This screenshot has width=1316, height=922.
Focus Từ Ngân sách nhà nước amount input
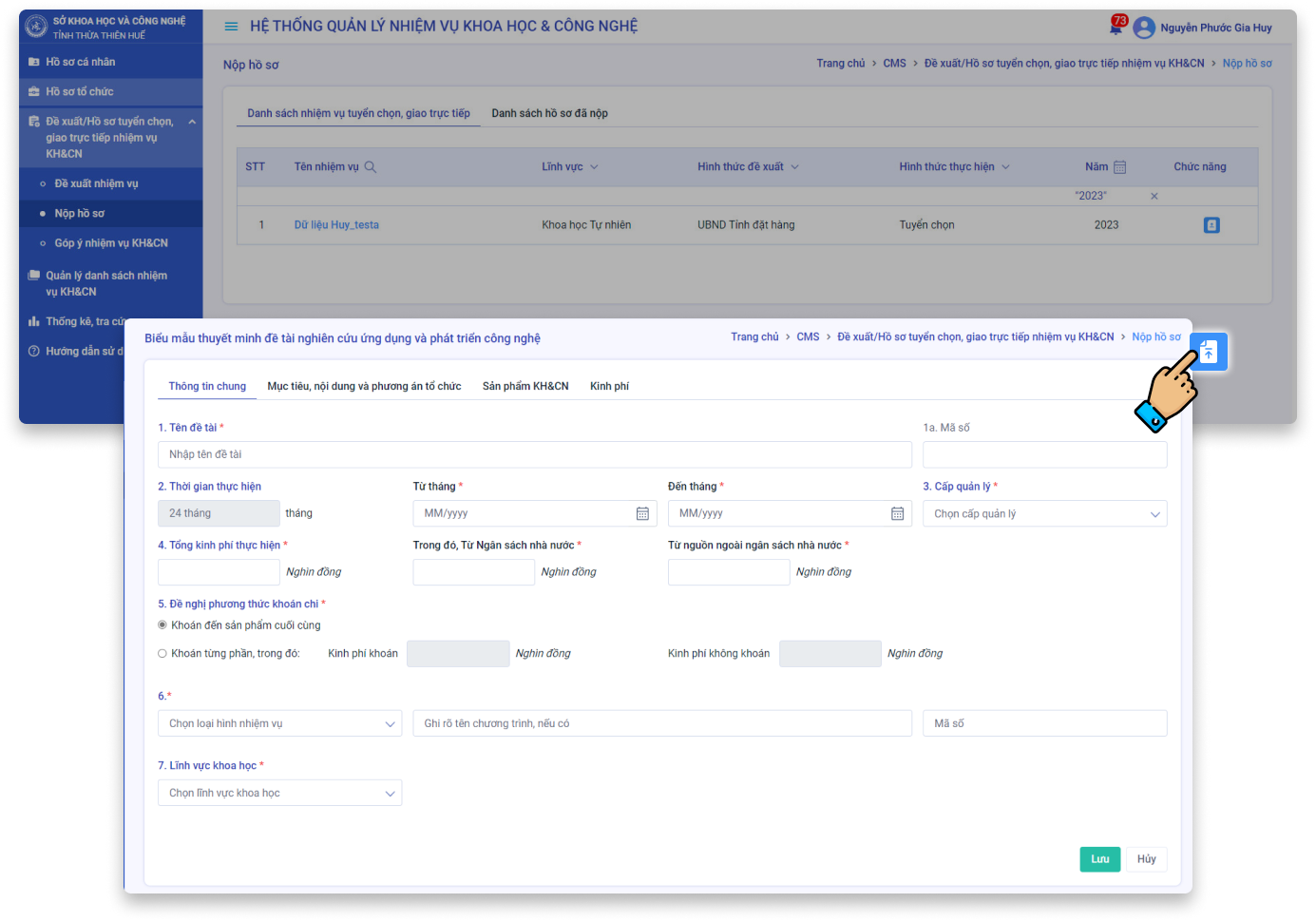pos(473,572)
